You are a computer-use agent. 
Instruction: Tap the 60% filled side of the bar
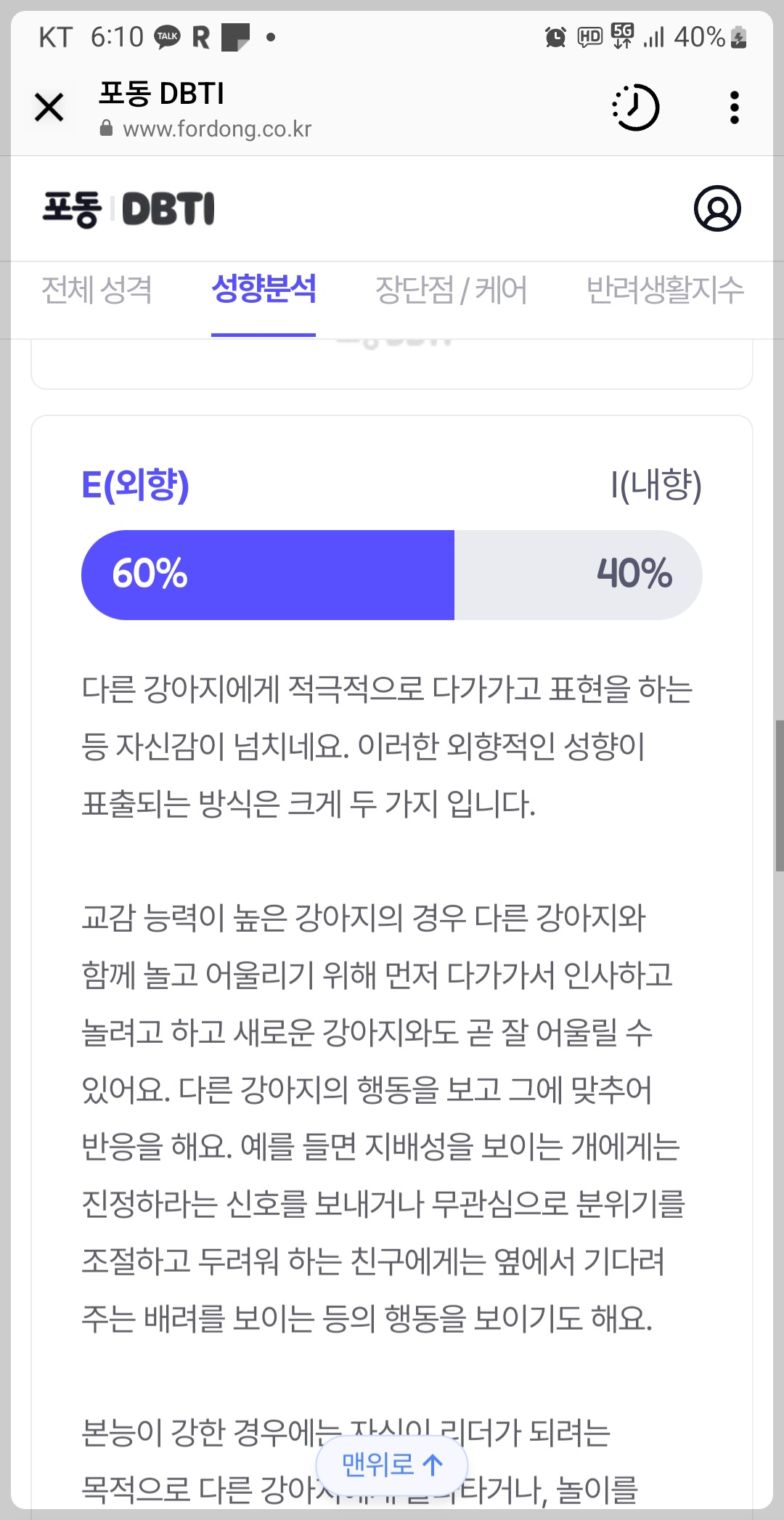269,574
